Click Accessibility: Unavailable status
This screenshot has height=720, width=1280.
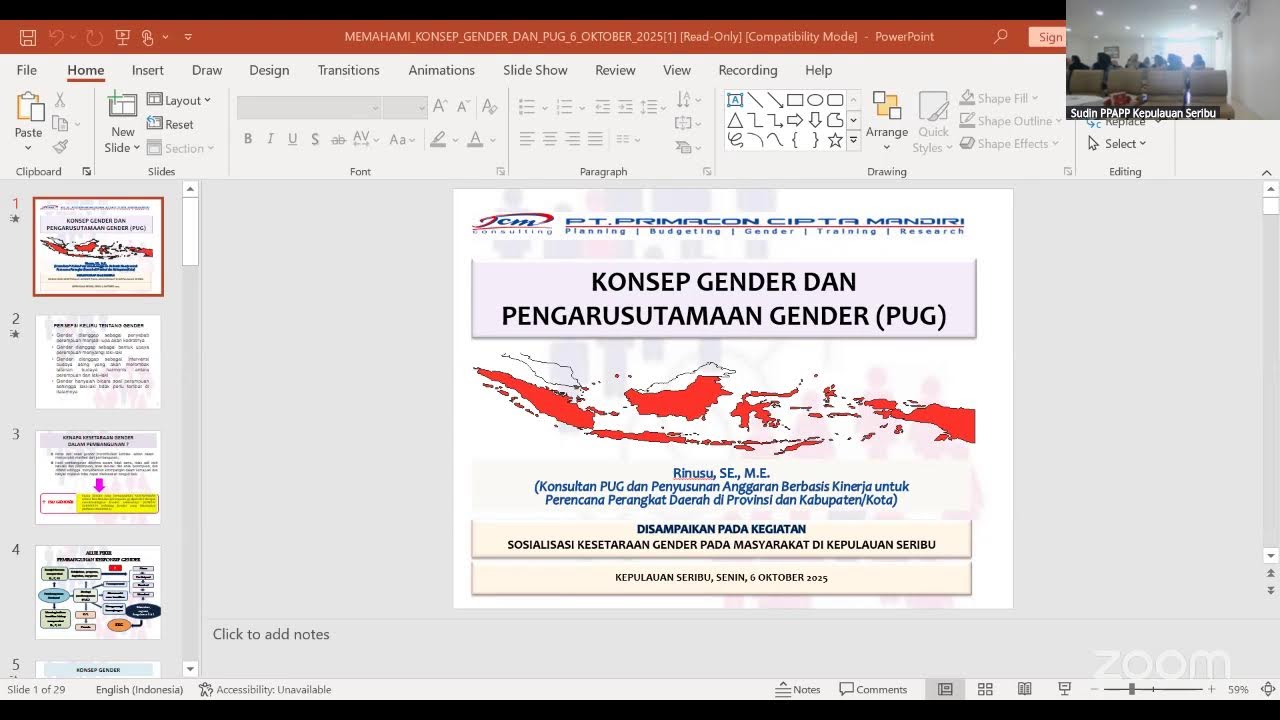click(x=265, y=689)
